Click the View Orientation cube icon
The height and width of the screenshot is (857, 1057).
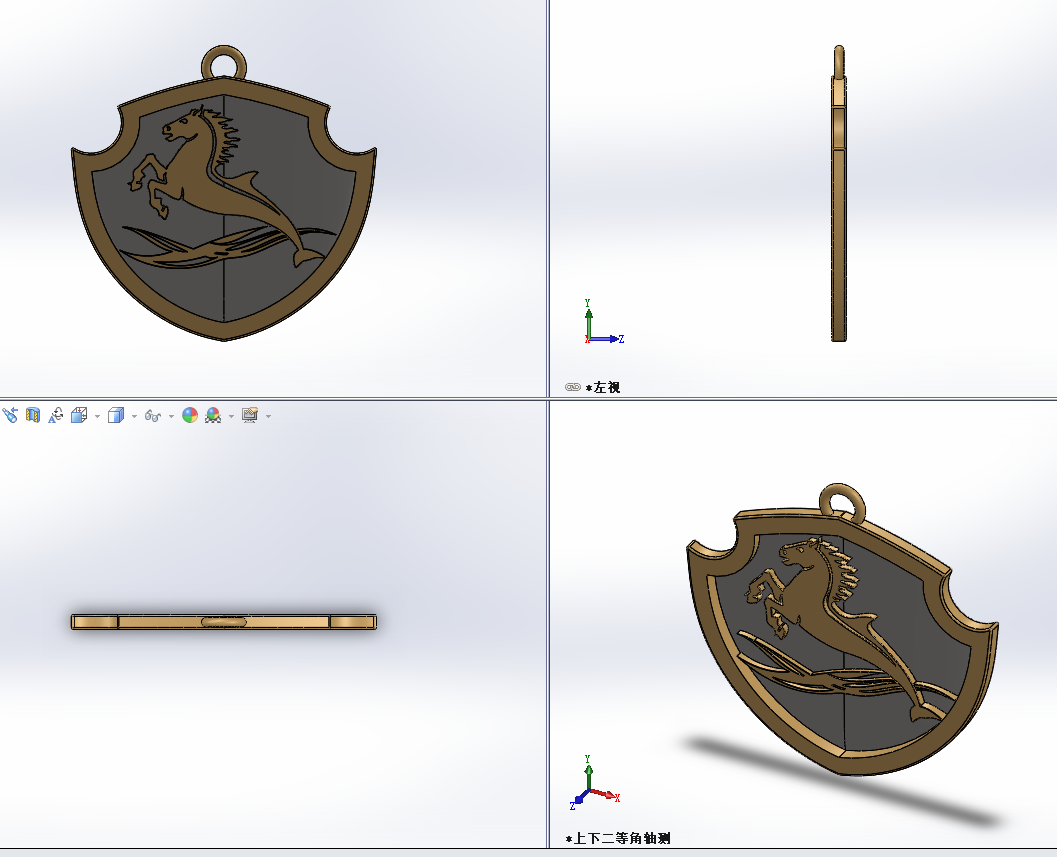[79, 415]
